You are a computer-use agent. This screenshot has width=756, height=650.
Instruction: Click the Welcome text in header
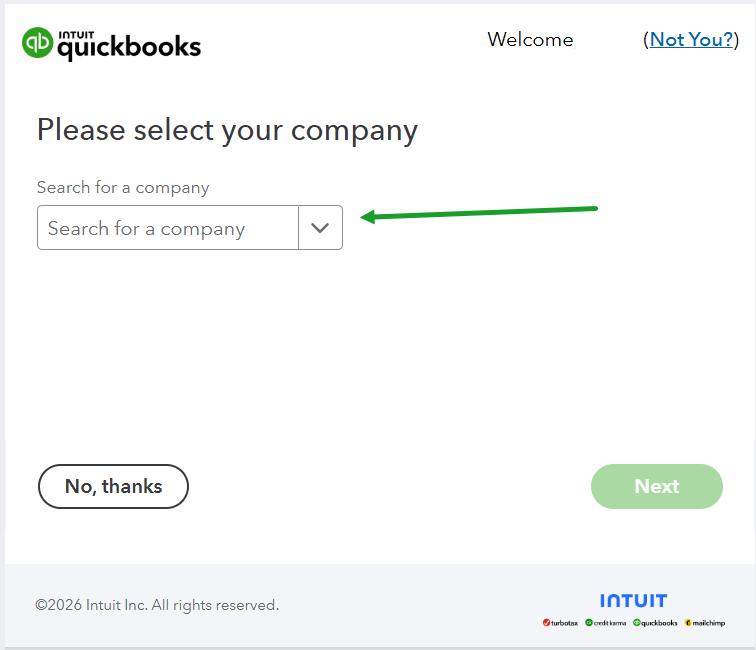click(x=530, y=40)
